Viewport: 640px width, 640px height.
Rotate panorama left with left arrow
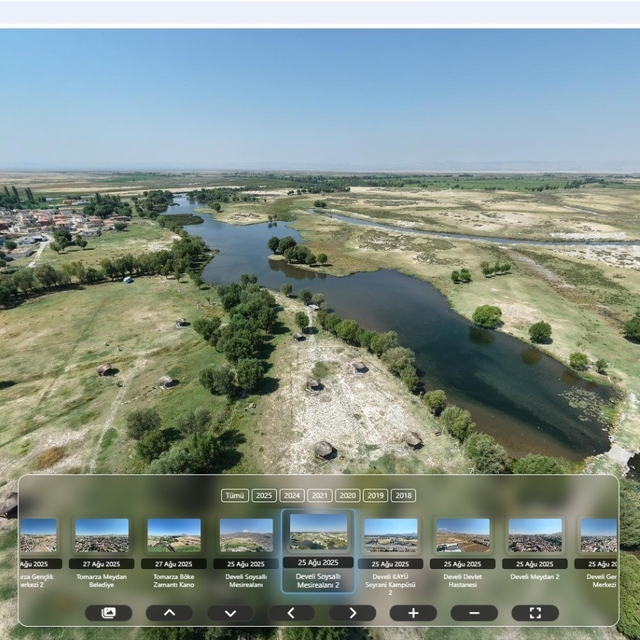291,613
